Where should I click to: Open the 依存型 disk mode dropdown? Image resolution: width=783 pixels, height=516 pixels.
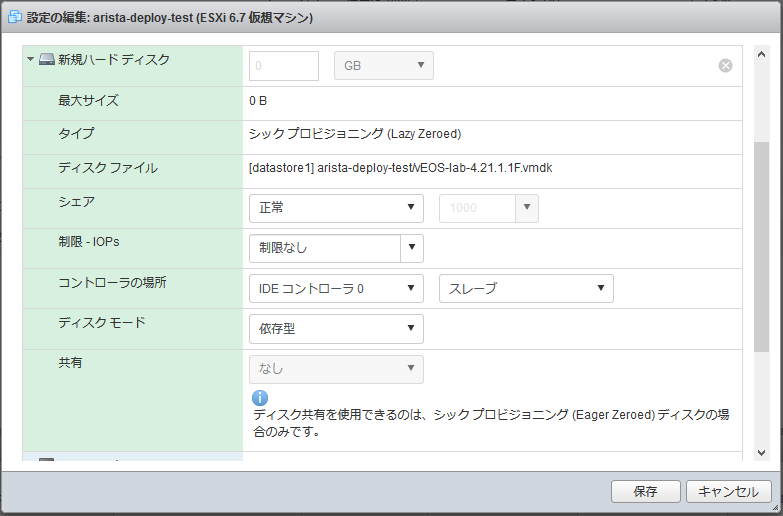tap(336, 329)
